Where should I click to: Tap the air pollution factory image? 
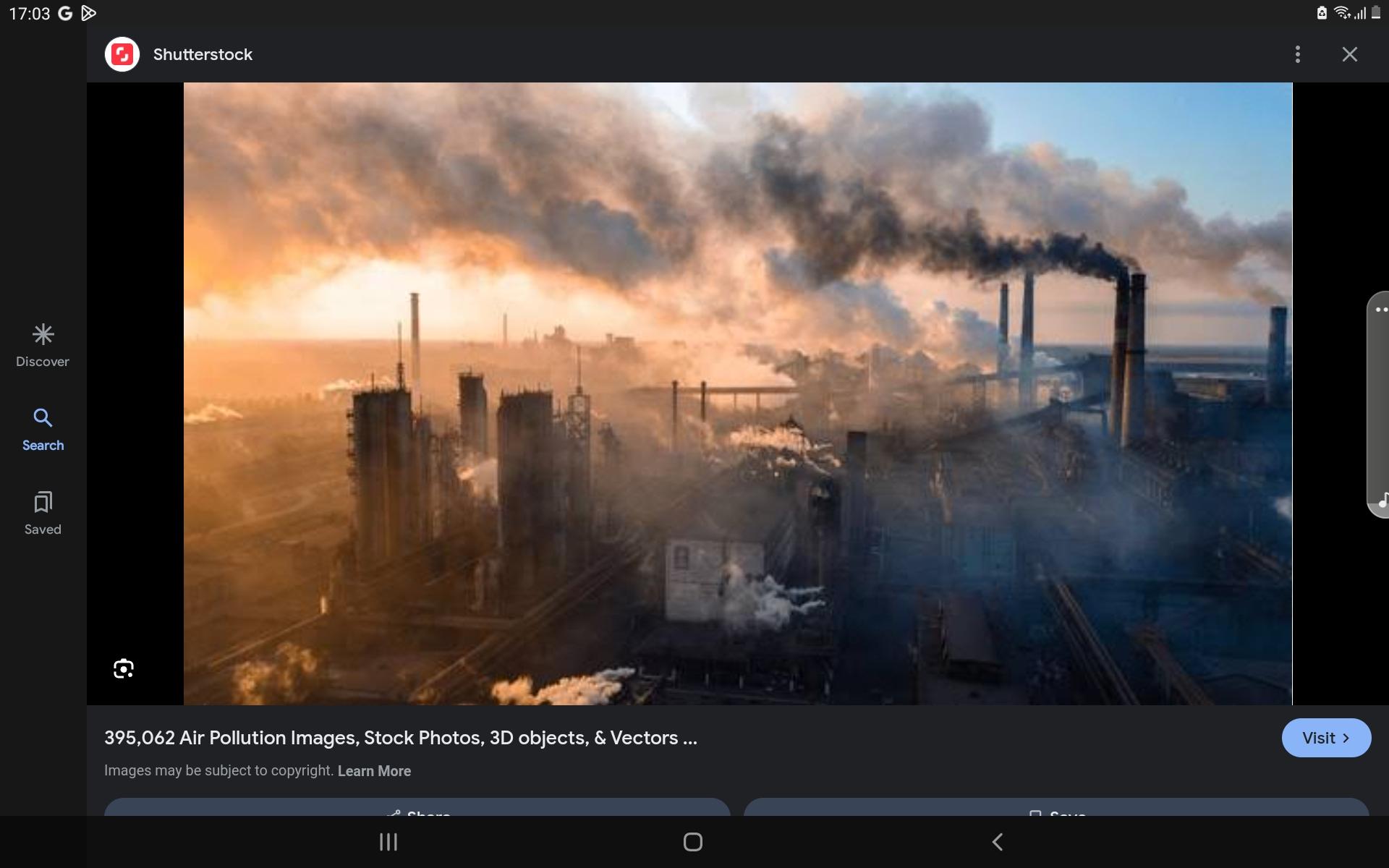pyautogui.click(x=737, y=393)
